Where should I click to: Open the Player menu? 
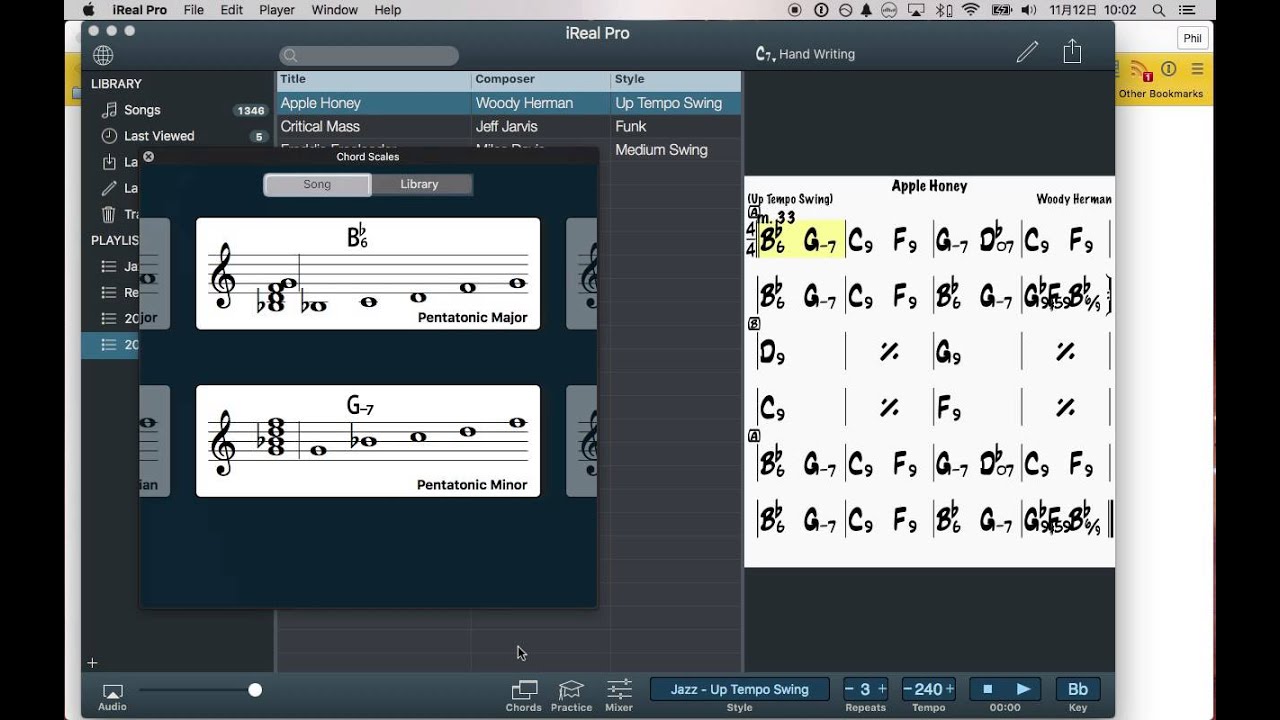point(277,10)
